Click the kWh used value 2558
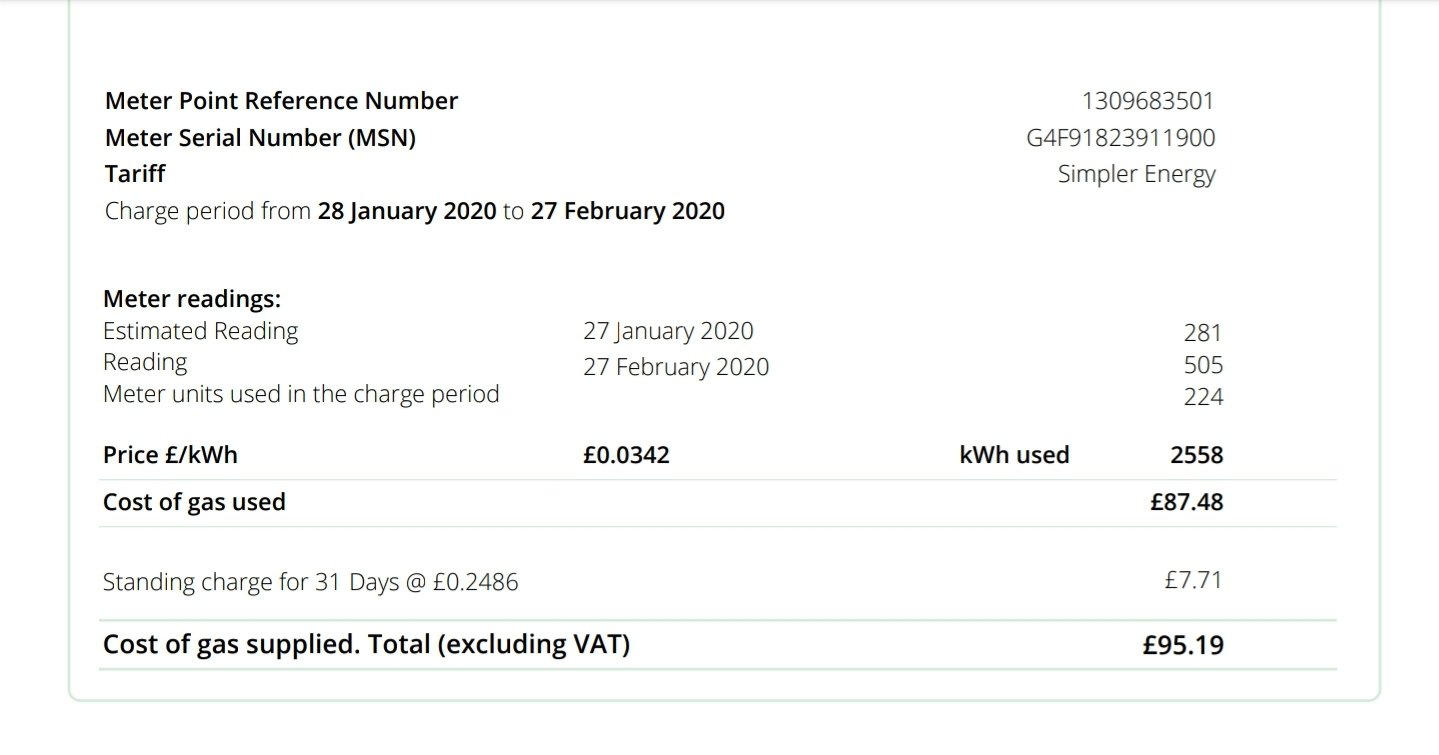The image size is (1439, 755). (1197, 455)
